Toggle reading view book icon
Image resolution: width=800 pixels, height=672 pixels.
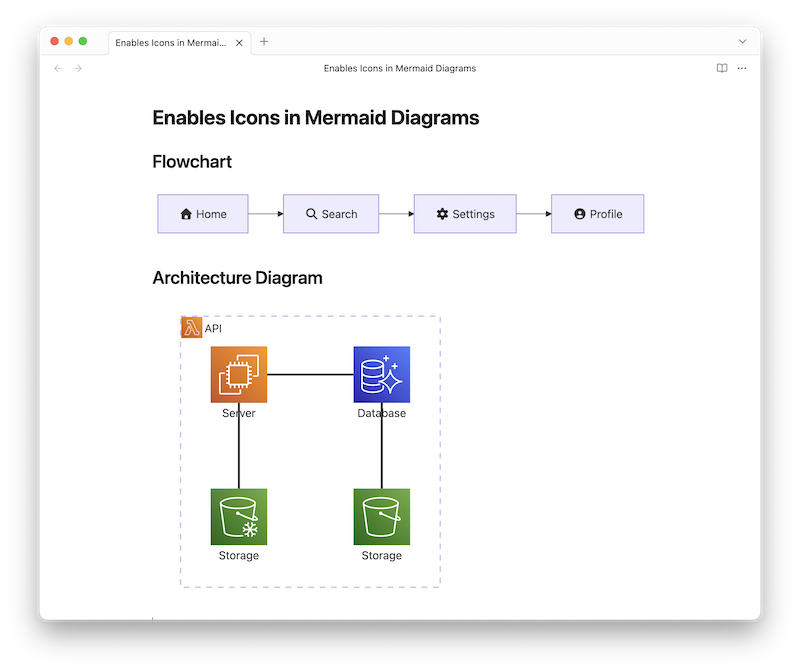point(722,68)
